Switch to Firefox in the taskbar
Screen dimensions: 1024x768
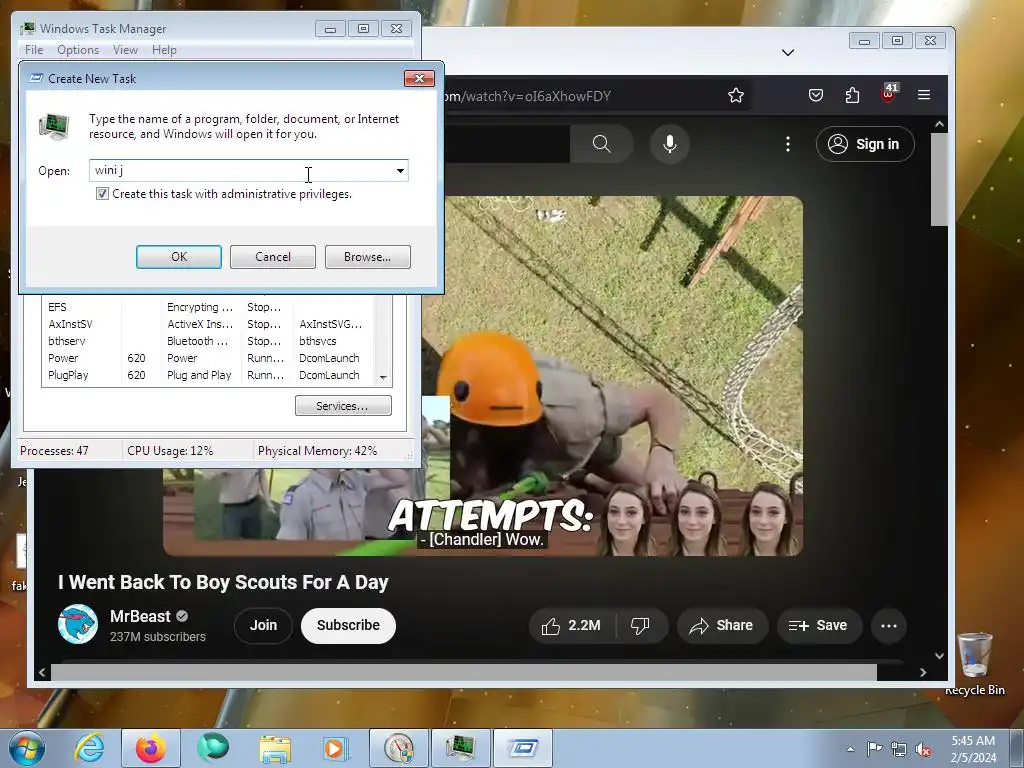point(151,748)
